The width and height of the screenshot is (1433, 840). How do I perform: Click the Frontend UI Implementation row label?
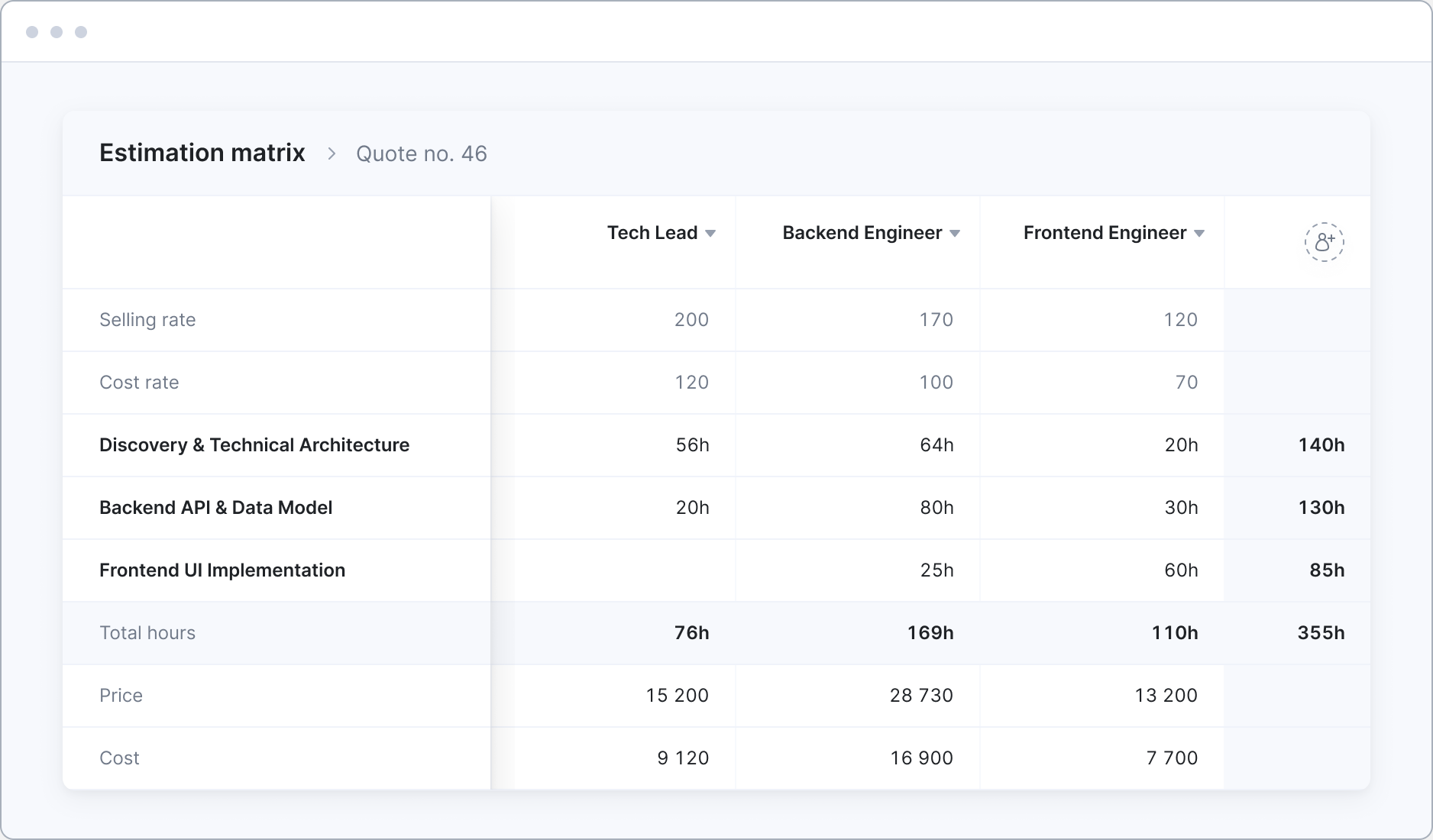pyautogui.click(x=222, y=570)
